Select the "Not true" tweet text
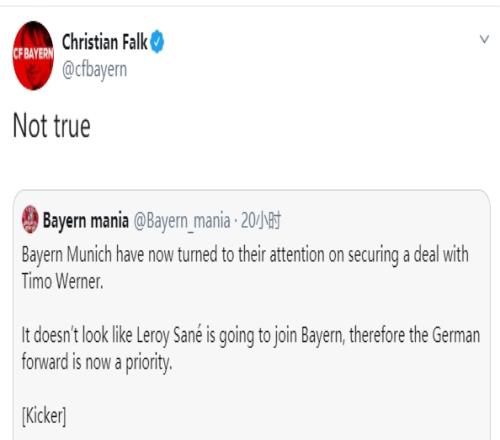 pos(52,126)
